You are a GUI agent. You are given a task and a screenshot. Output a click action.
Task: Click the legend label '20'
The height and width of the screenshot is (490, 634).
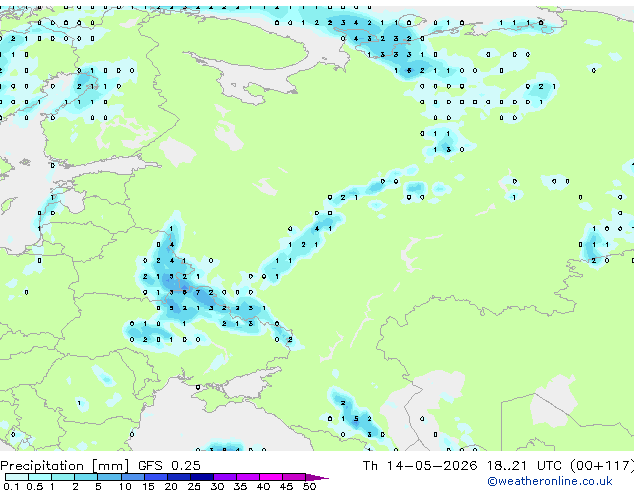[171, 486]
